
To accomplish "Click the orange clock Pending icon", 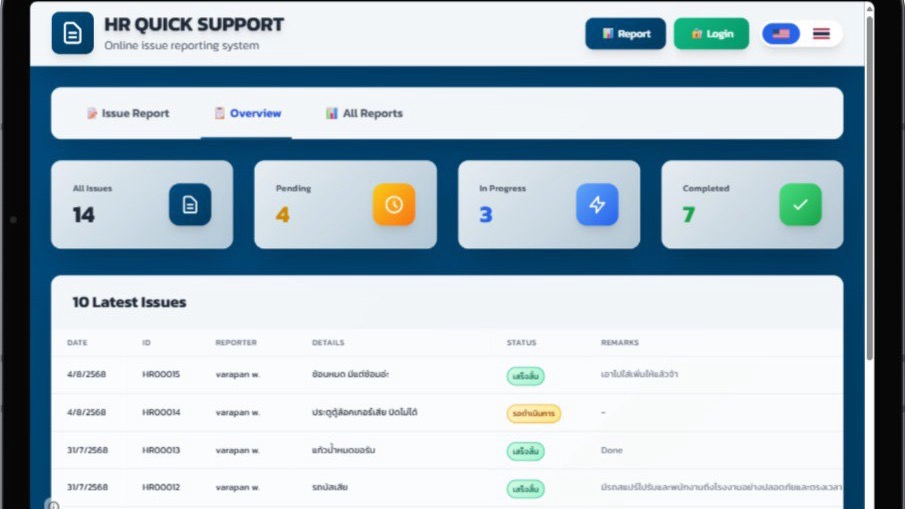I will coord(394,204).
